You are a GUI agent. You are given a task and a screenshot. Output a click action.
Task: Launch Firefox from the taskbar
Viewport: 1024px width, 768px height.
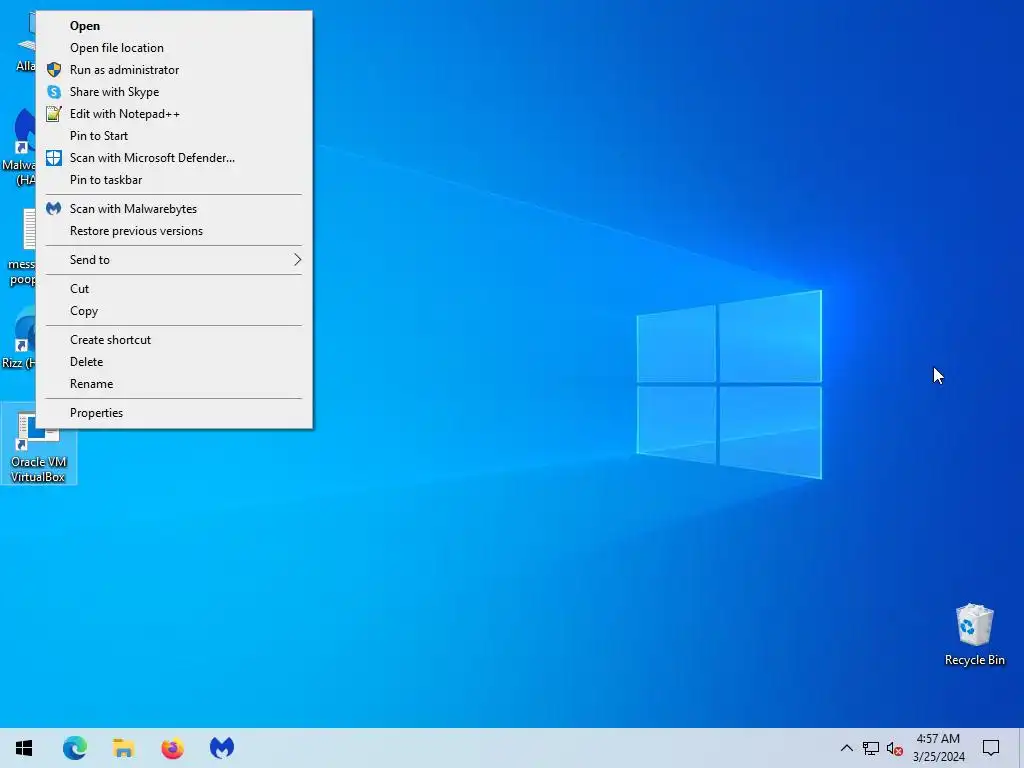point(172,748)
